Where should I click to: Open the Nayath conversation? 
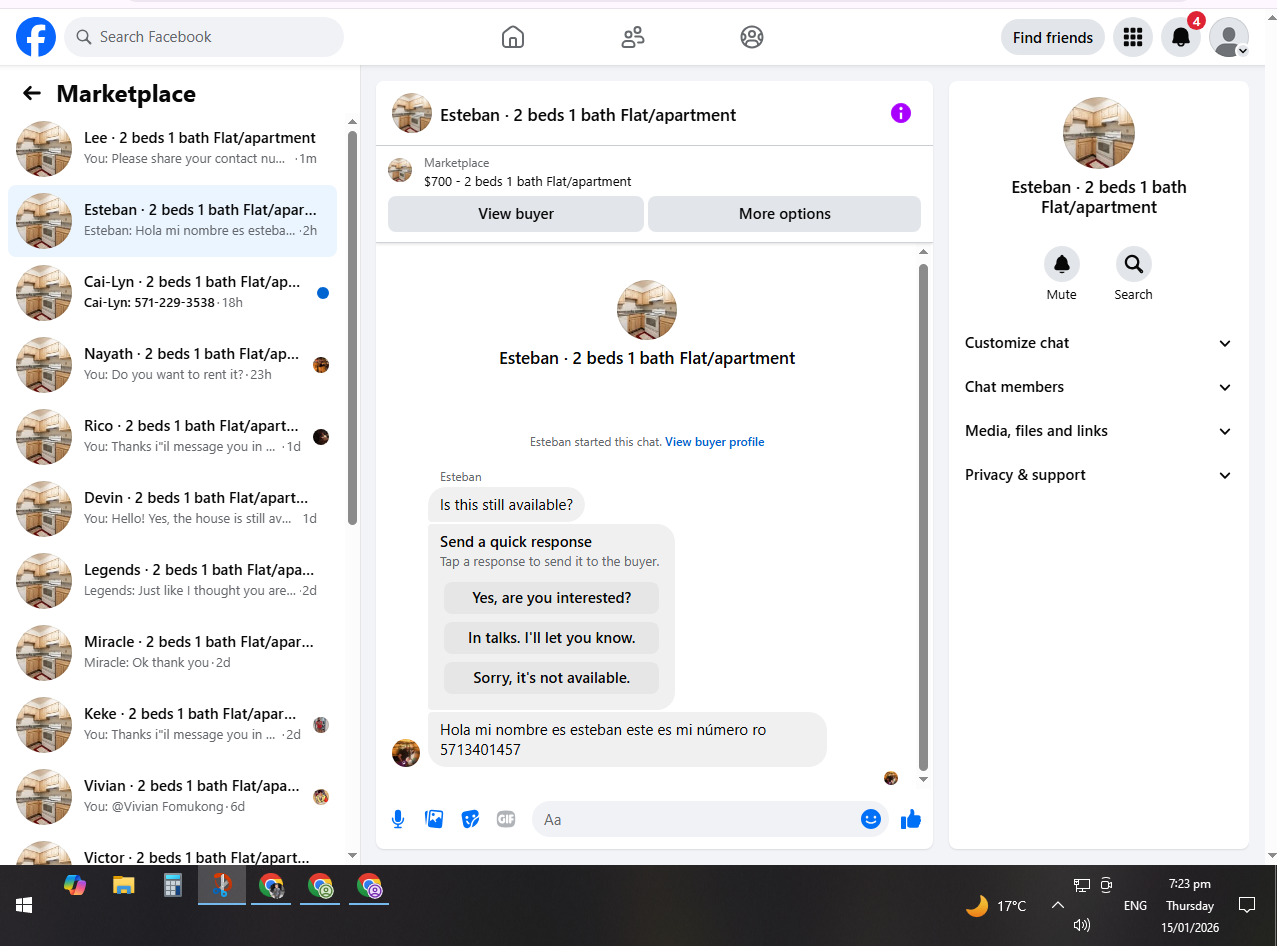[172, 365]
